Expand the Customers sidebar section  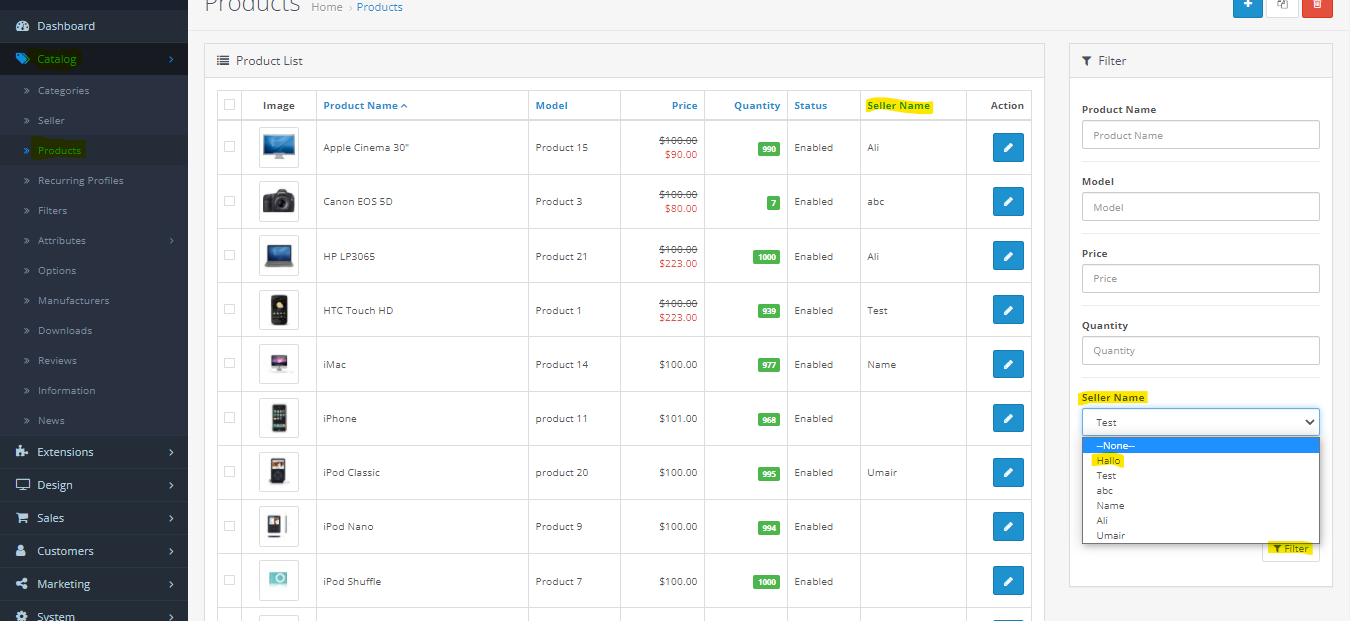coord(94,551)
